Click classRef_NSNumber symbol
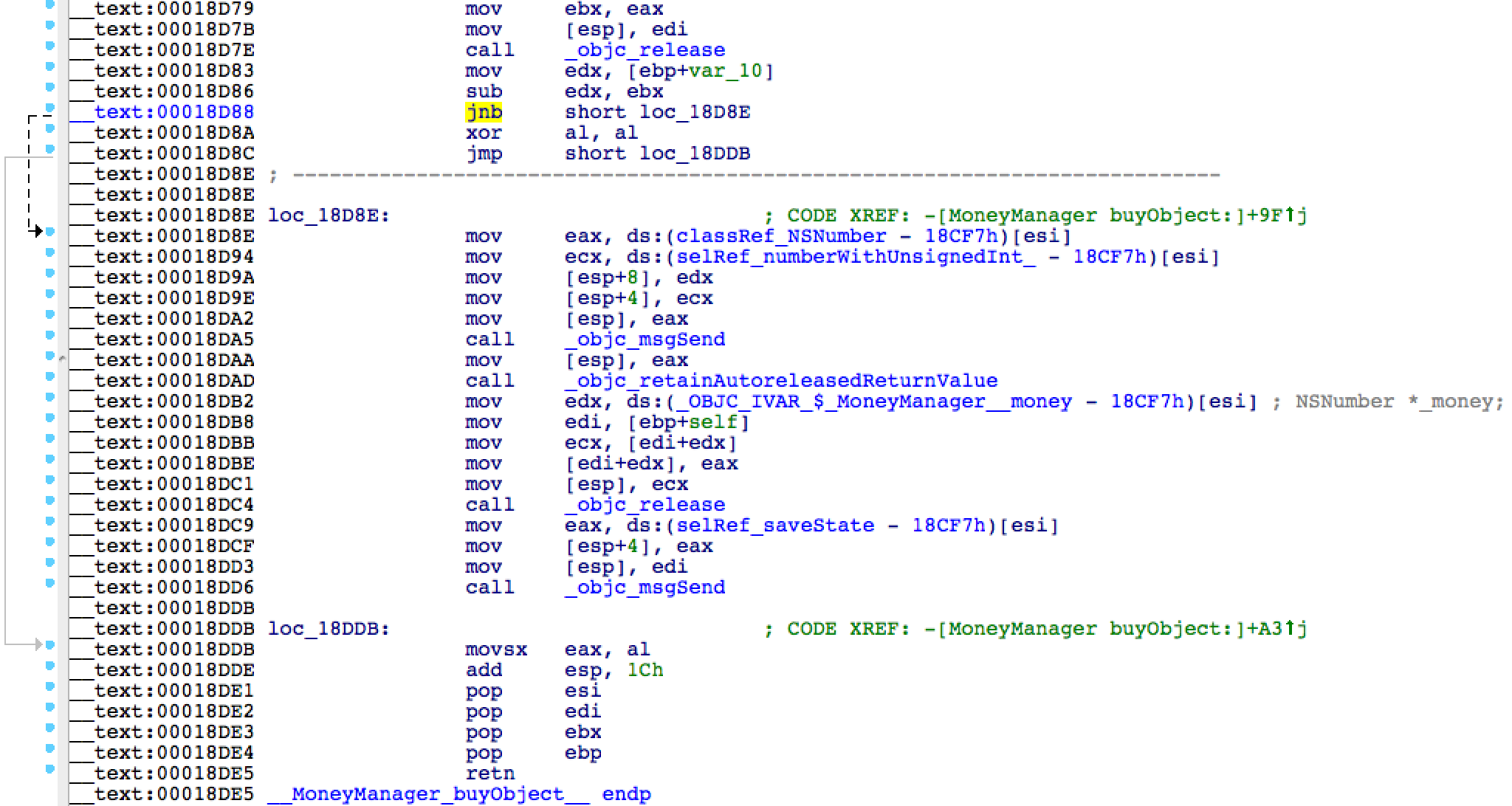Image resolution: width=1512 pixels, height=806 pixels. click(780, 236)
